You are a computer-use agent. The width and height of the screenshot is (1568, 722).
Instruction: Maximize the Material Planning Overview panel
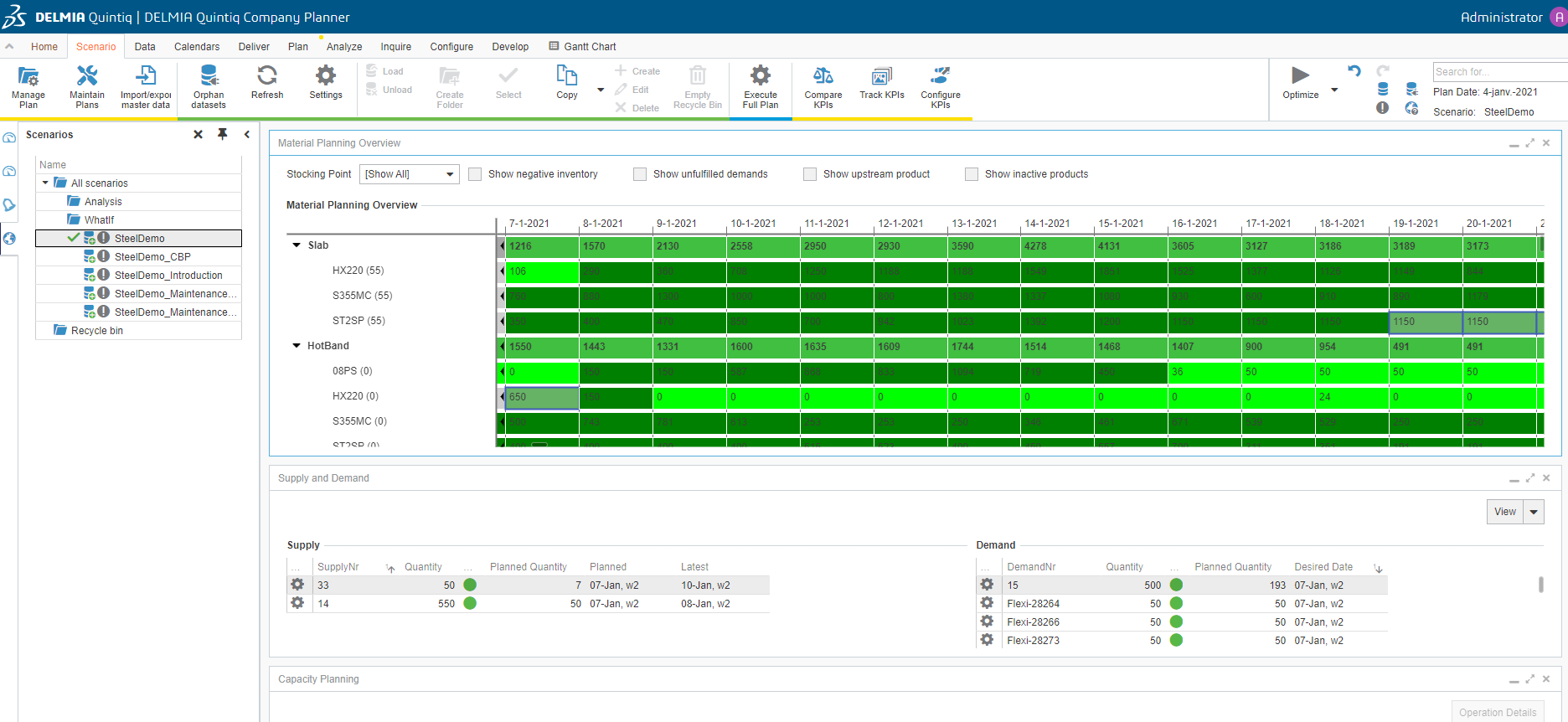tap(1530, 143)
